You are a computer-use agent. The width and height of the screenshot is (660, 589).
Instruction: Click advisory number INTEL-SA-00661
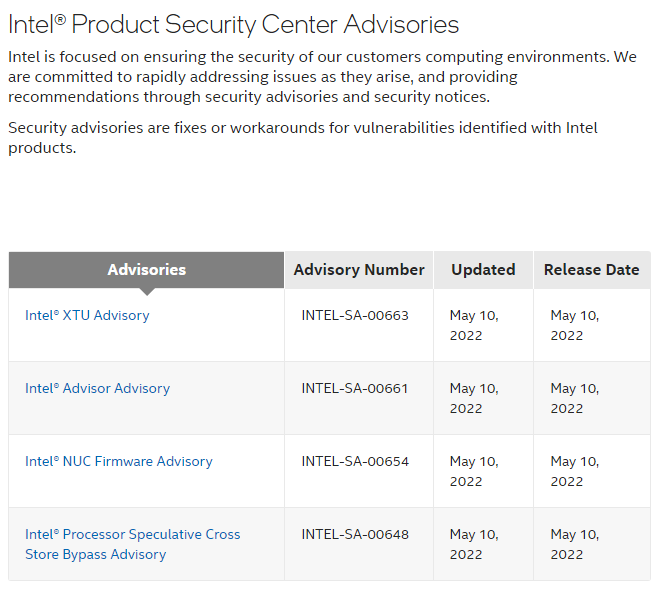point(355,389)
